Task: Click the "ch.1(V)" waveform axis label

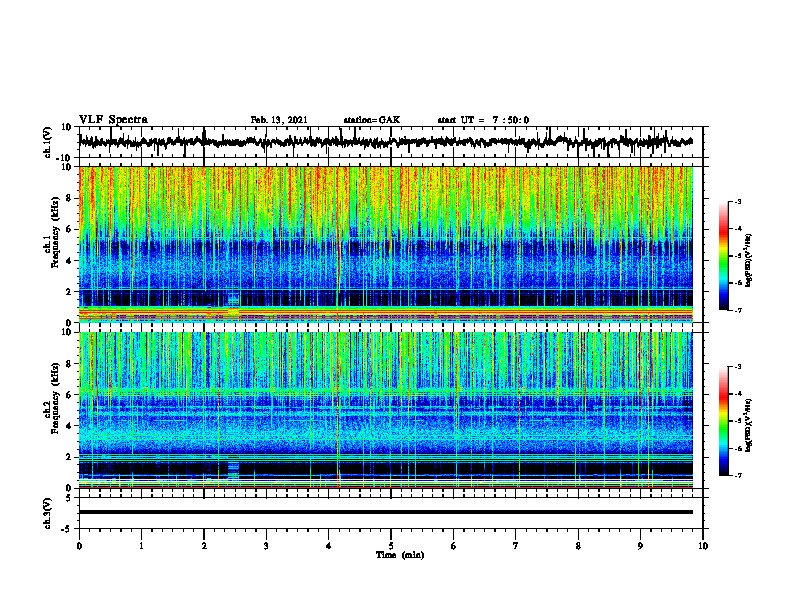Action: (x=48, y=142)
